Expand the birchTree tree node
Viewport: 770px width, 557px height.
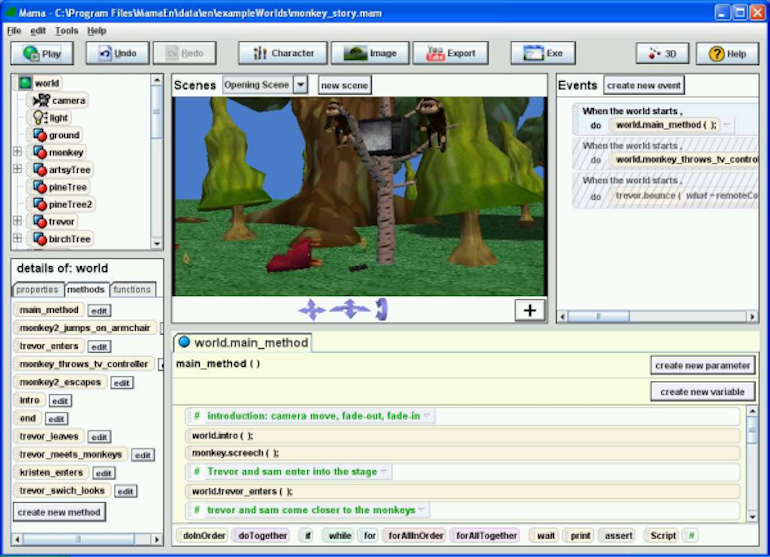pos(17,238)
